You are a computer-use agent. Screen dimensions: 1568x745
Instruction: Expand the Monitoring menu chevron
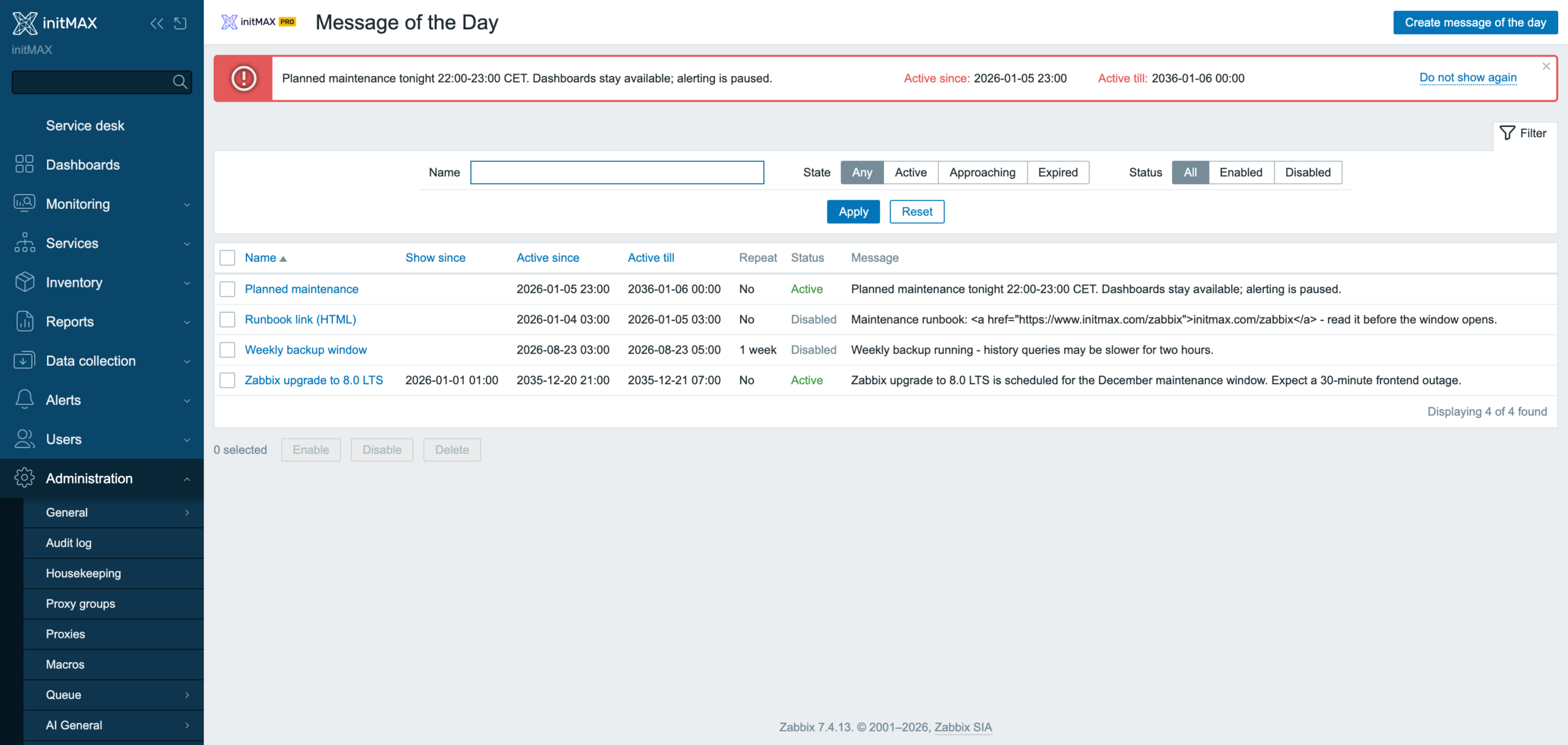click(x=187, y=205)
